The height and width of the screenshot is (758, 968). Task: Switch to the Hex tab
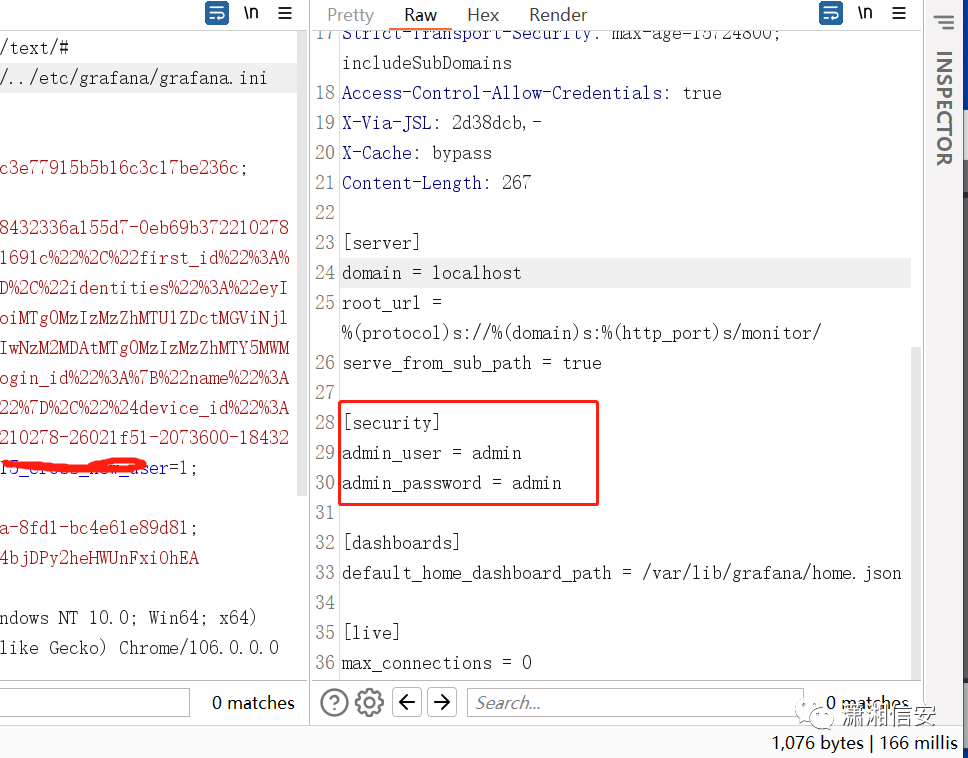483,15
